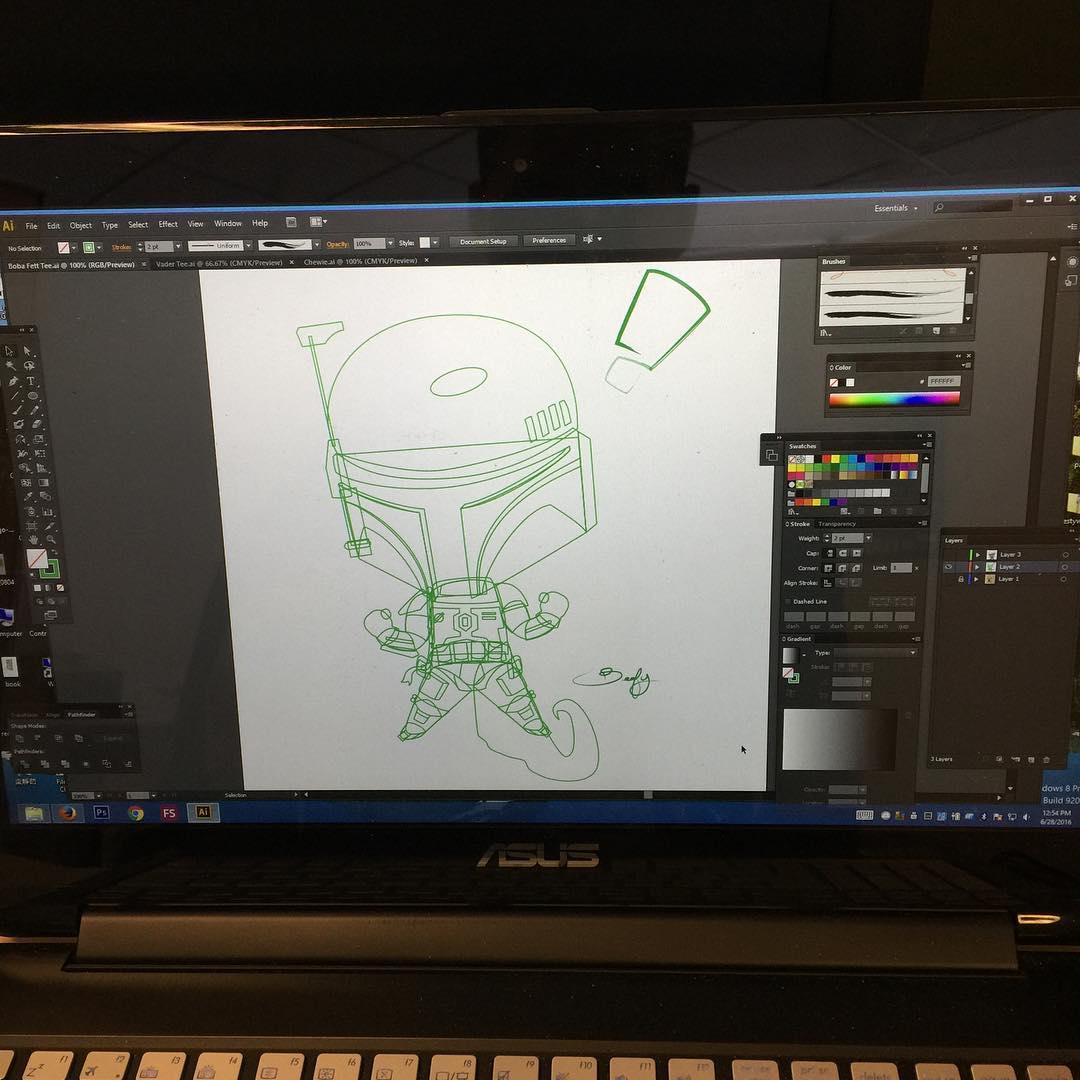Open the Window menu
This screenshot has height=1080, width=1080.
(x=228, y=223)
